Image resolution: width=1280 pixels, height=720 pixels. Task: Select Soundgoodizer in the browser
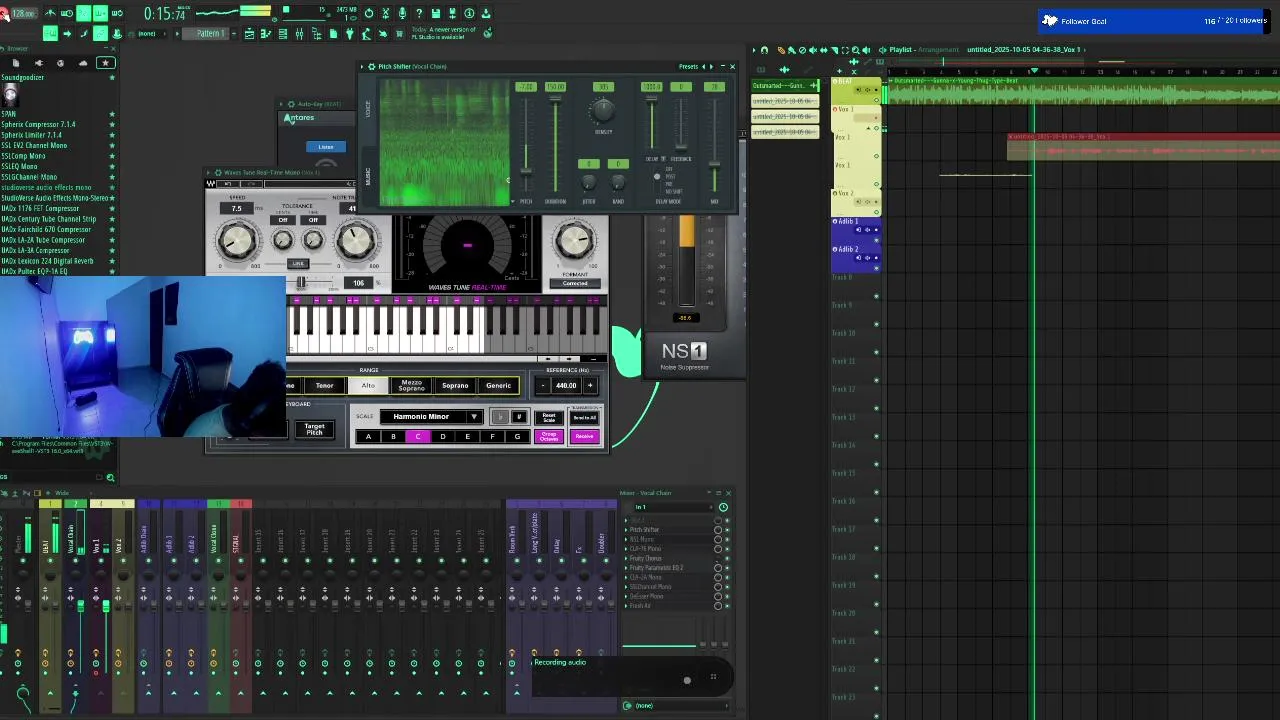tap(23, 78)
